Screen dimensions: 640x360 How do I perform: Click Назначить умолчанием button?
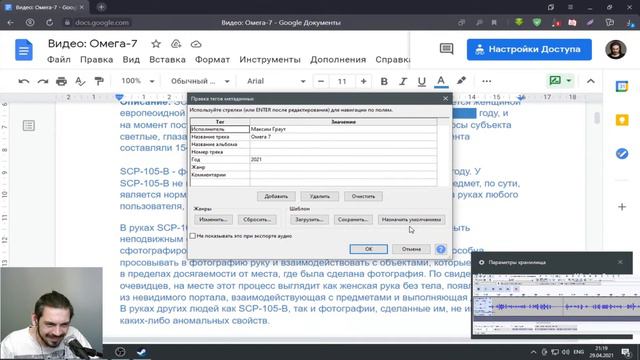(x=411, y=220)
